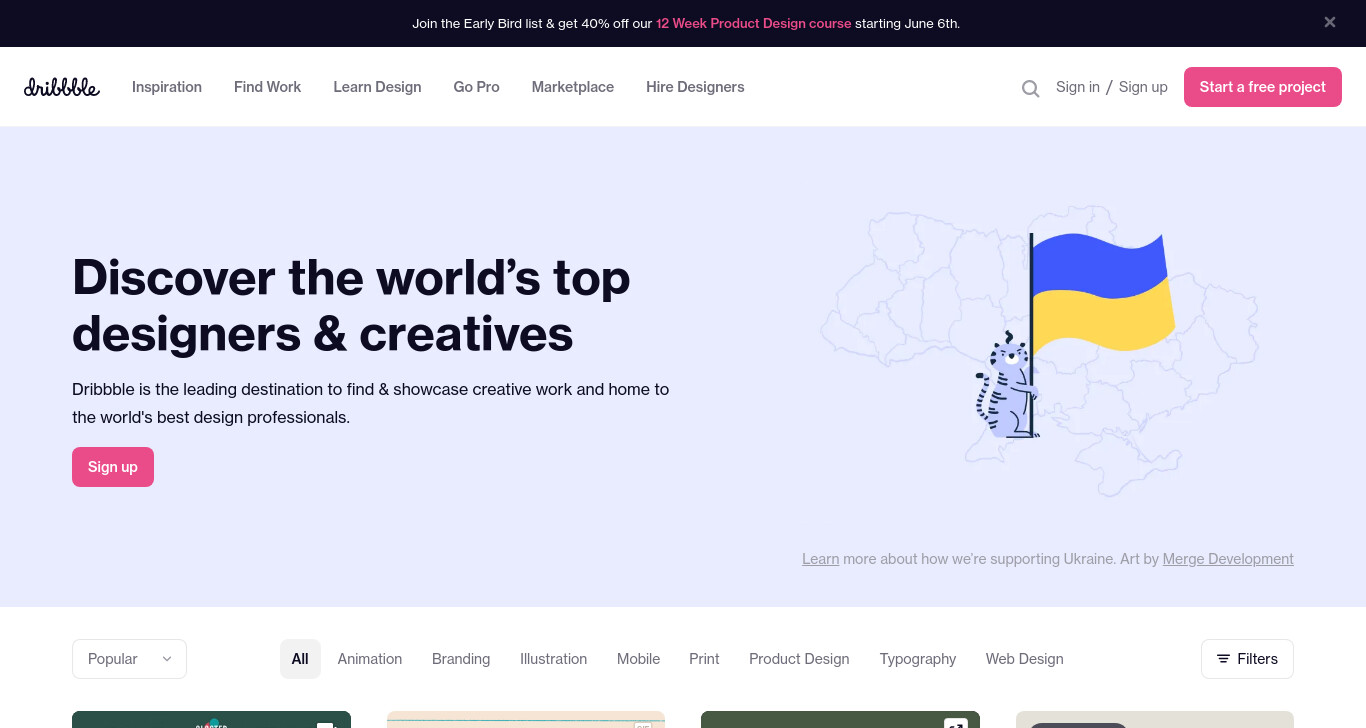Select the Mobile category
The image size is (1366, 728).
[x=638, y=659]
